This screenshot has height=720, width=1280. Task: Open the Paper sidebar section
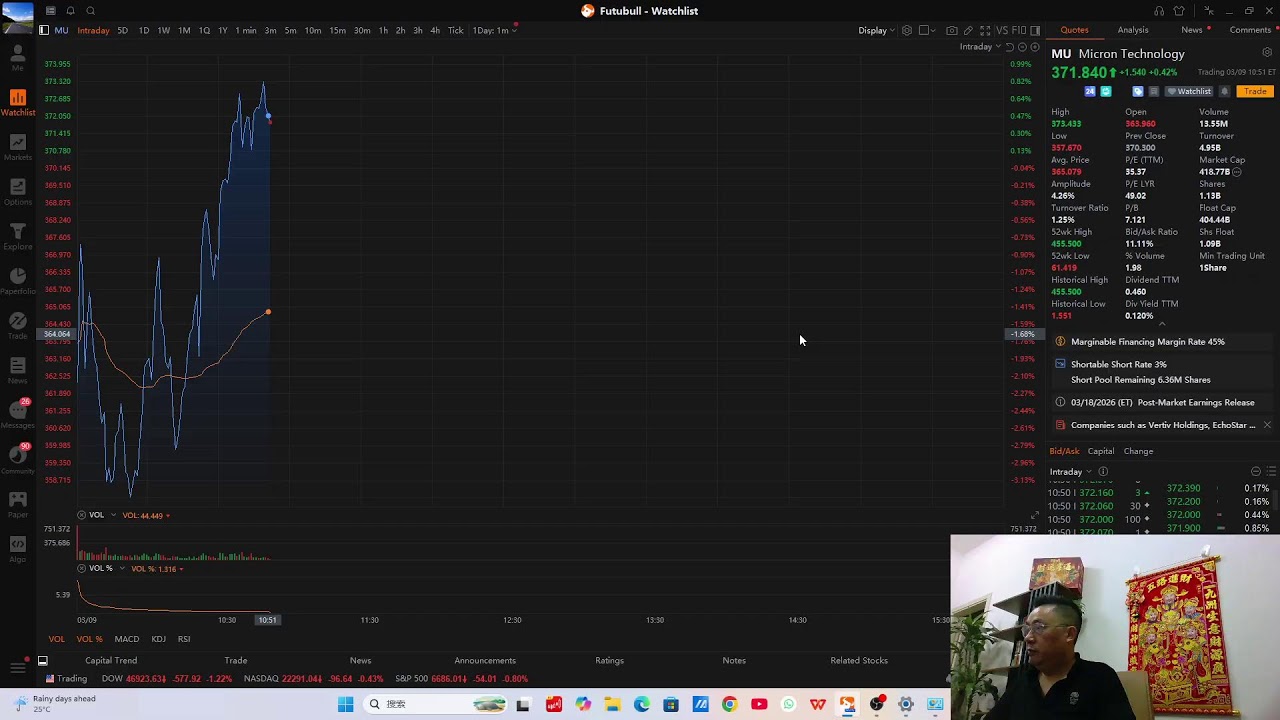tap(17, 504)
